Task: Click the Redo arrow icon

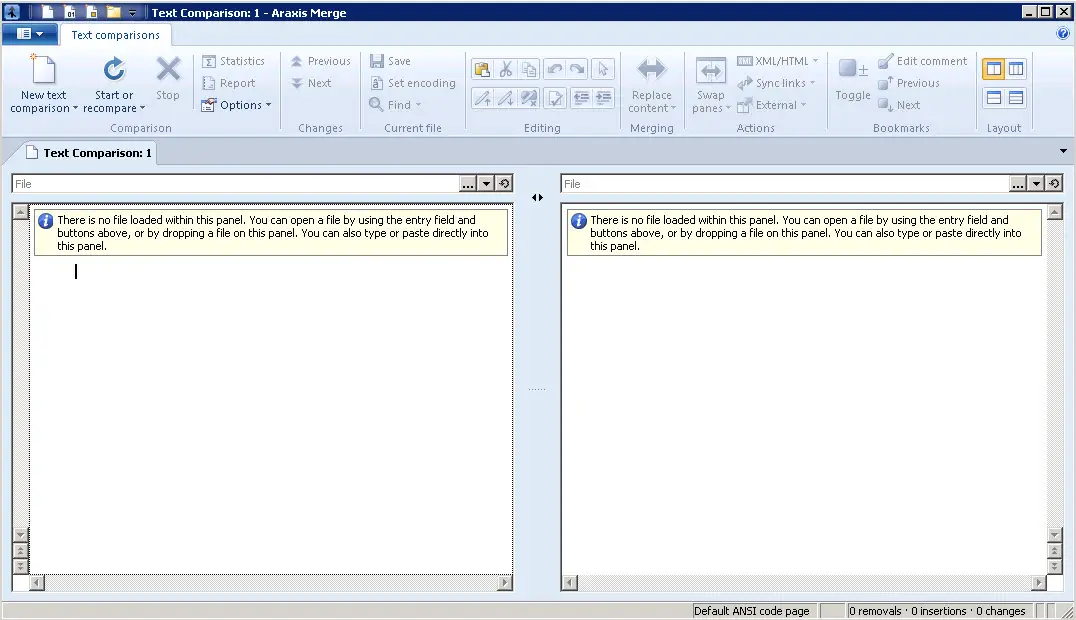Action: coord(577,69)
